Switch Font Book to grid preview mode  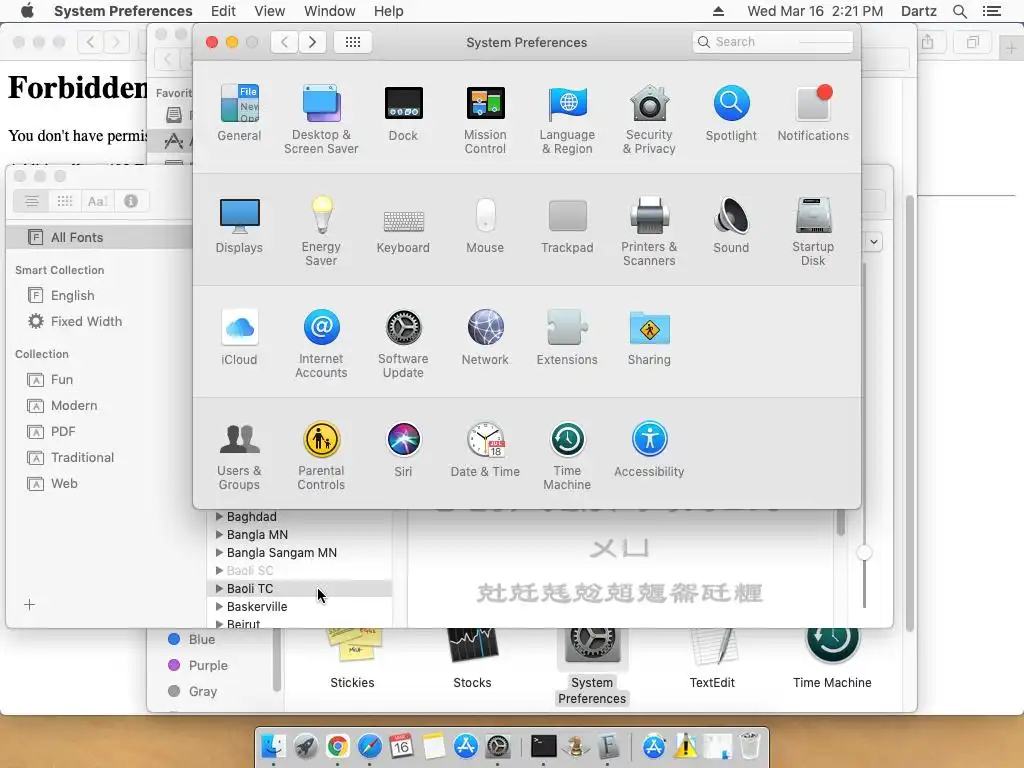[x=65, y=201]
